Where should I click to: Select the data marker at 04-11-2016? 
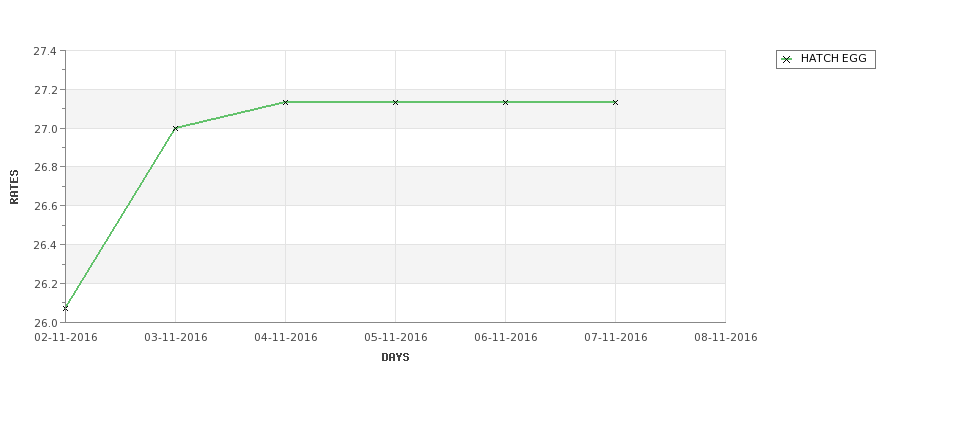(x=285, y=102)
